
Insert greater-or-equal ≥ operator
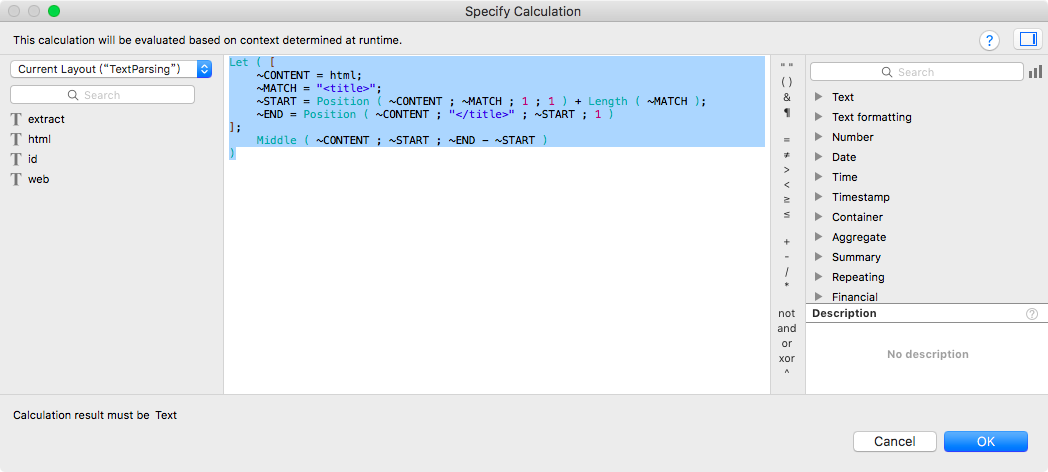787,199
